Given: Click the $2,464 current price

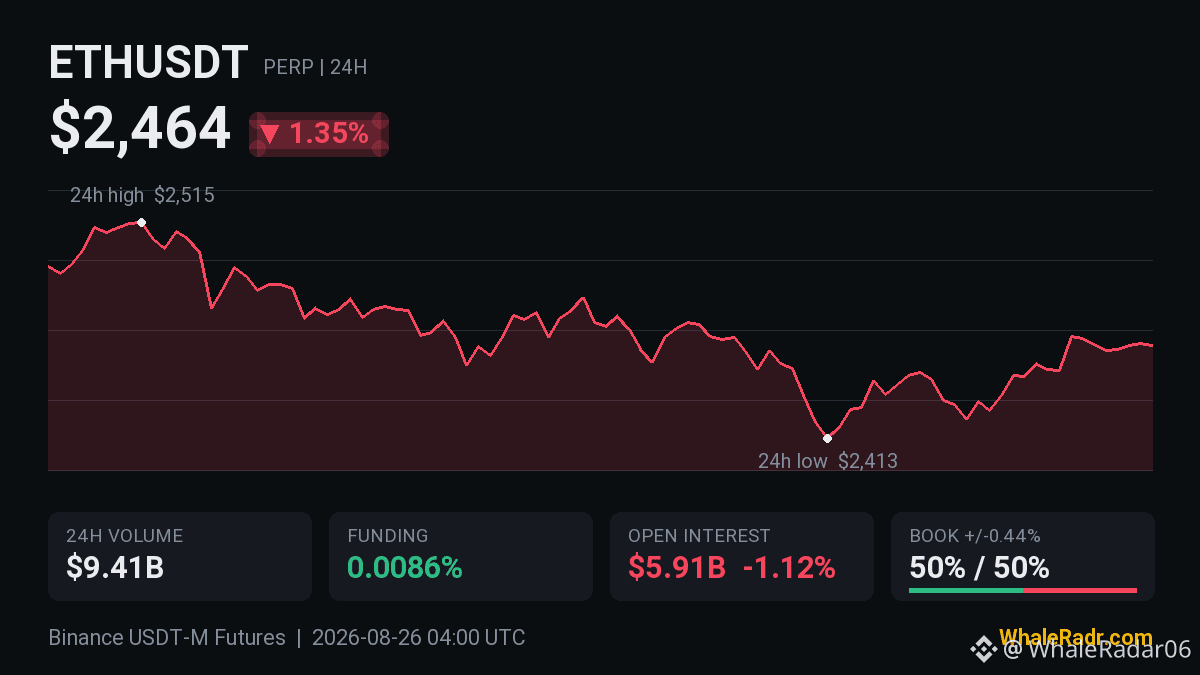Looking at the screenshot, I should [140, 129].
